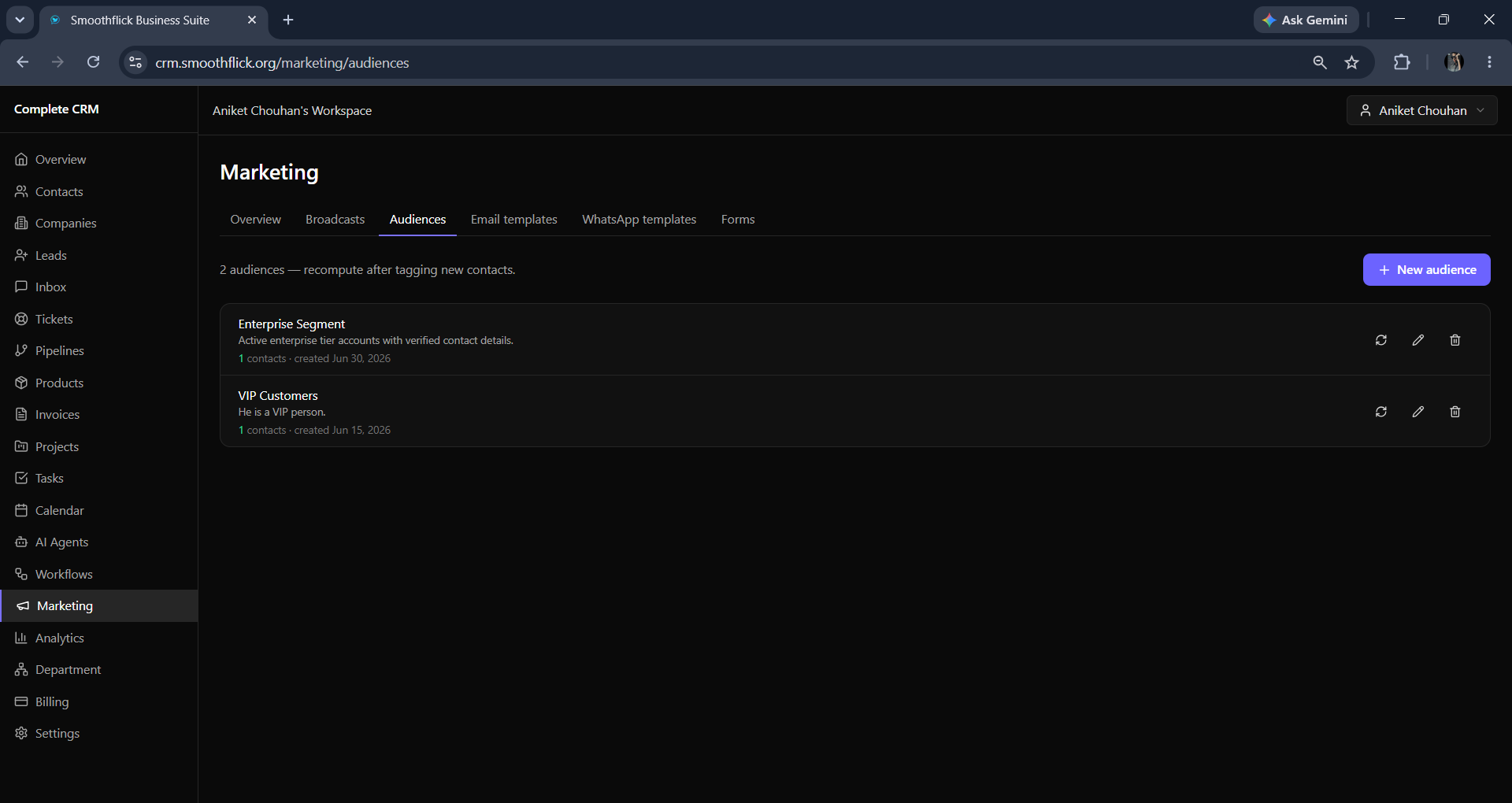The height and width of the screenshot is (803, 1512).
Task: Open Overview in the sidebar
Action: pyautogui.click(x=98, y=160)
